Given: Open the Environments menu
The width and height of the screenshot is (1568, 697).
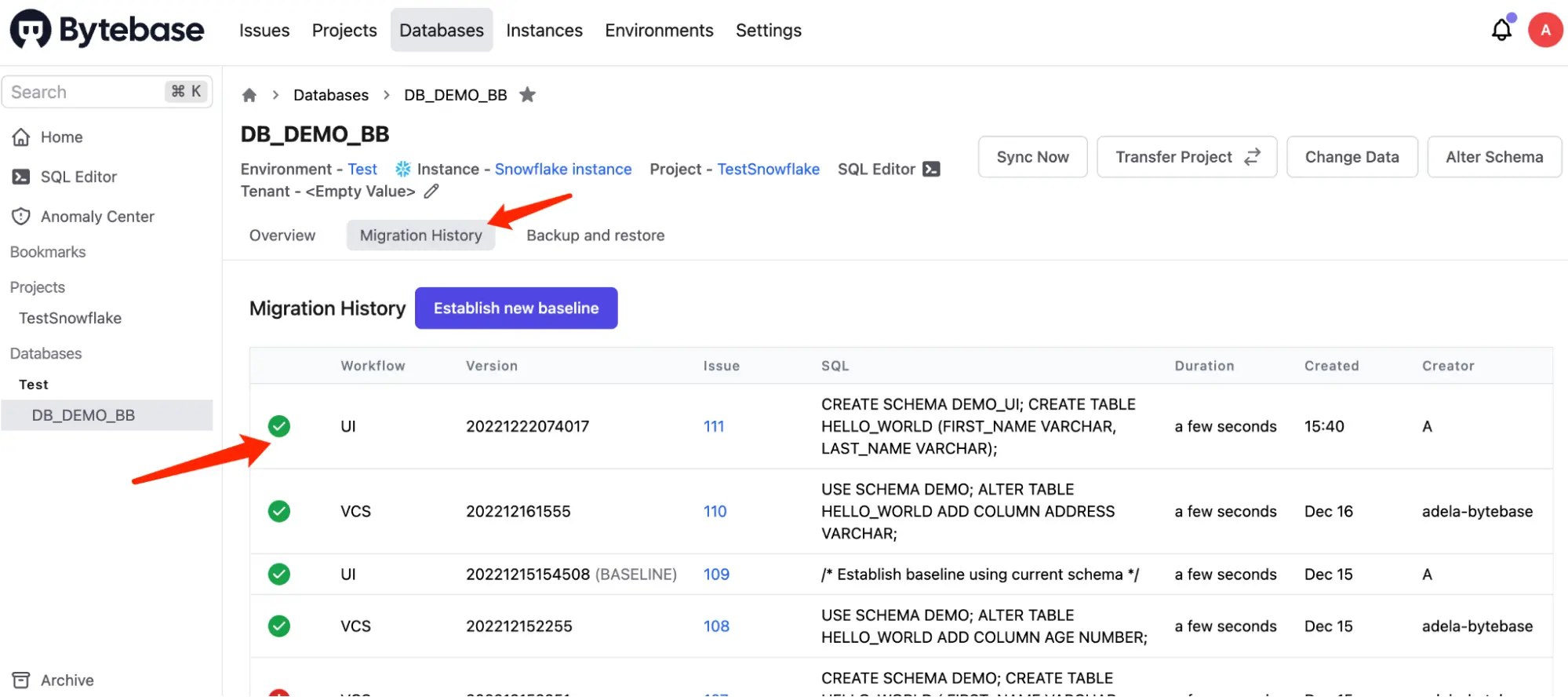Looking at the screenshot, I should pos(659,30).
